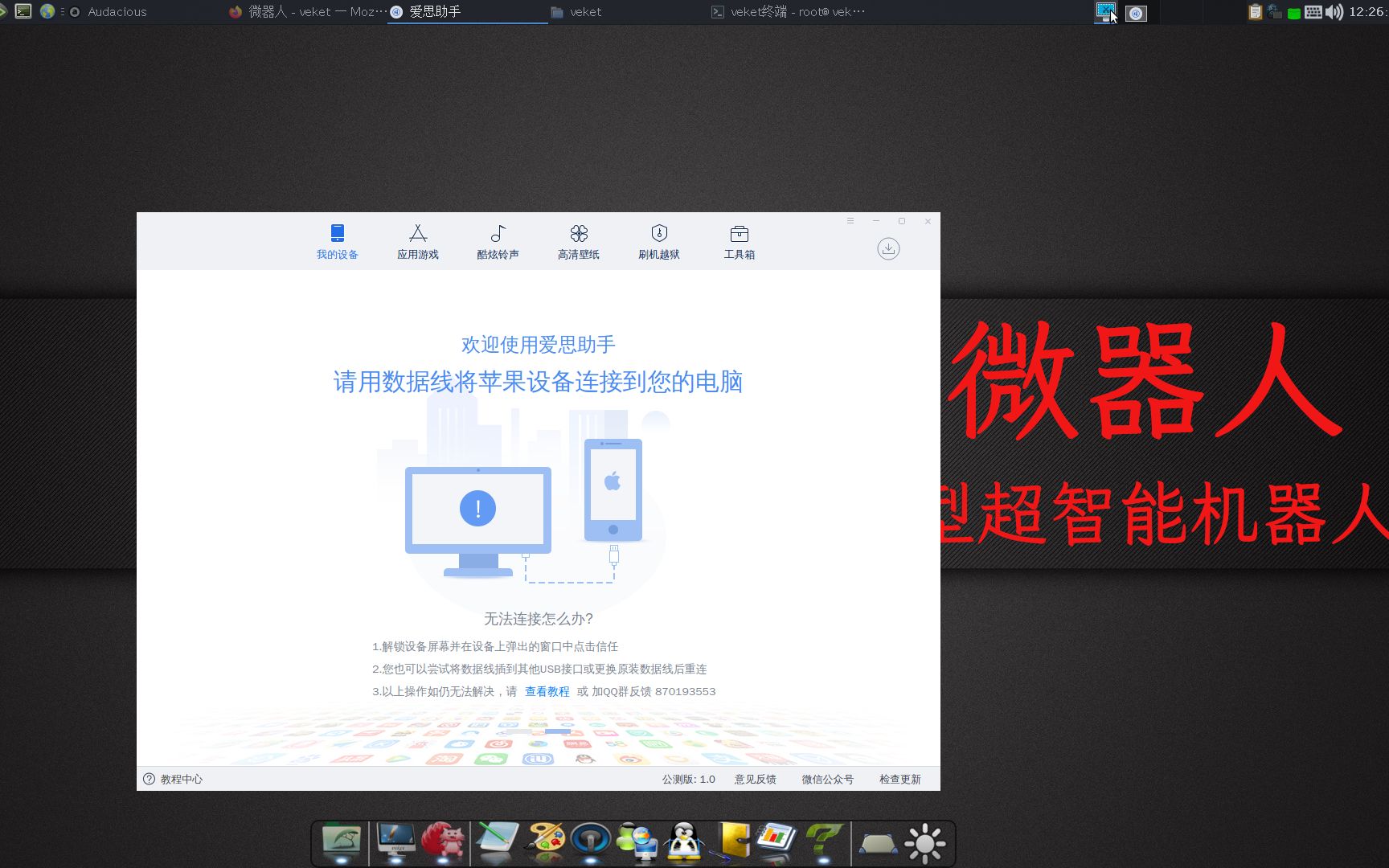Open the 高清壁纸 wallpapers tab
Image resolution: width=1389 pixels, height=868 pixels.
pyautogui.click(x=578, y=242)
